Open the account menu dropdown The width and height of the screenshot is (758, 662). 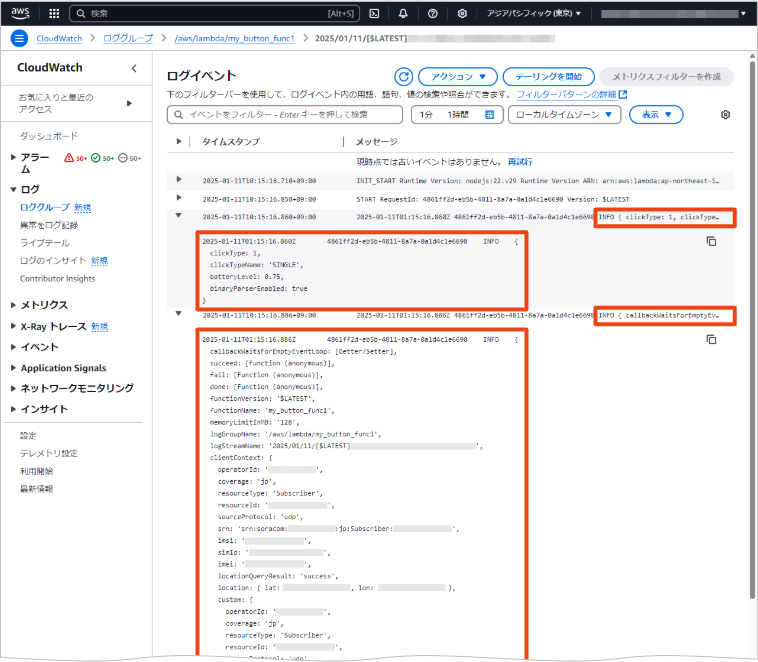pyautogui.click(x=673, y=14)
